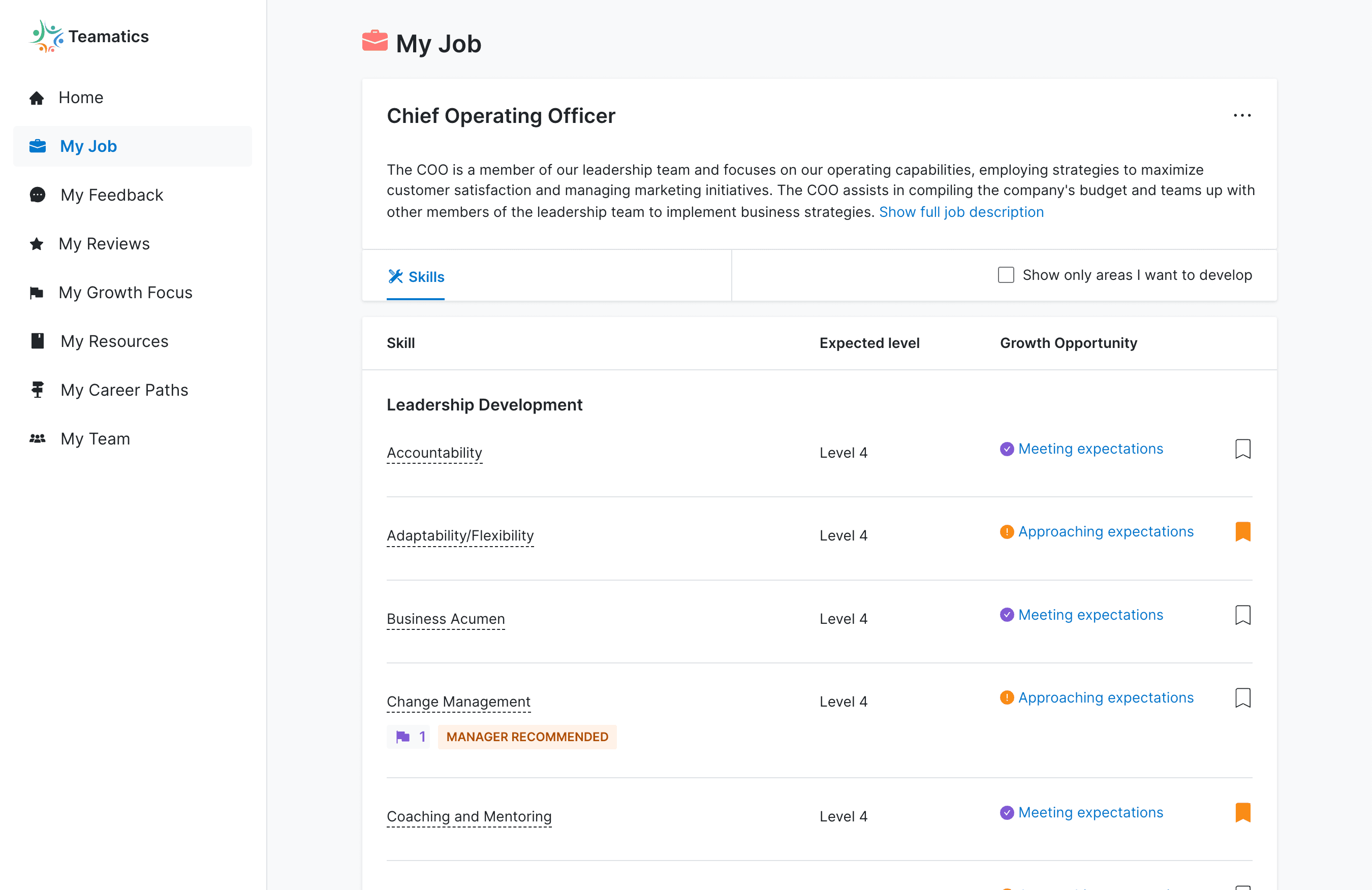This screenshot has height=890, width=1372.
Task: Open the three-dot menu for Chief Operating Officer
Action: (x=1242, y=116)
